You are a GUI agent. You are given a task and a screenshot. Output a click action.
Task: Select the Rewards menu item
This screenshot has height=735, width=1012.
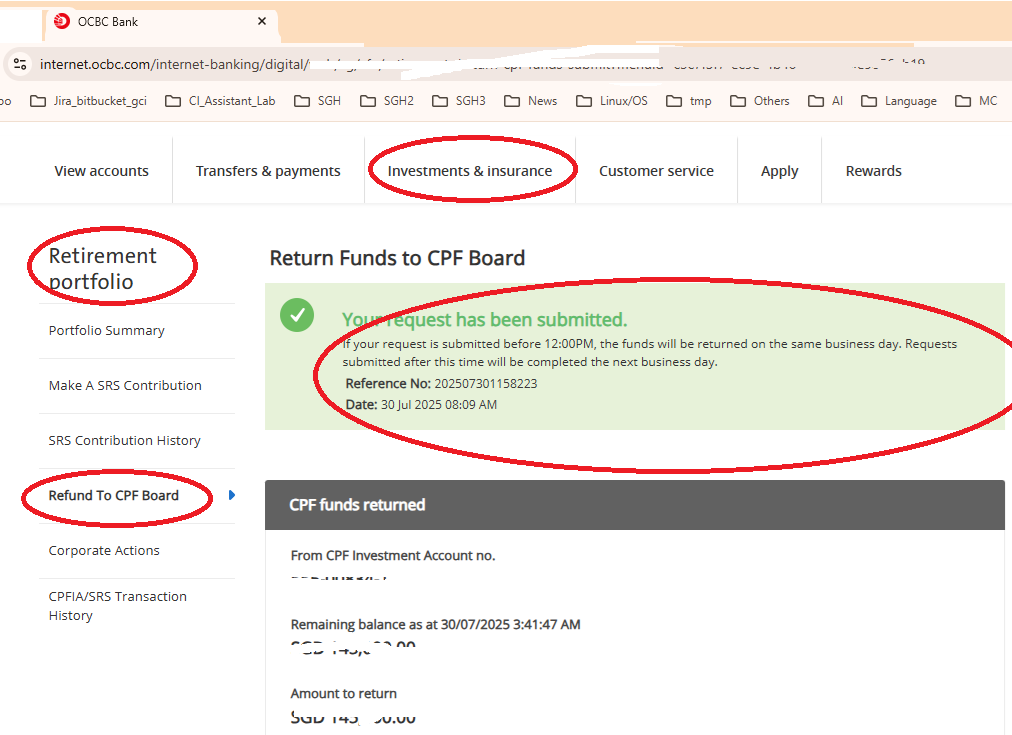click(873, 170)
